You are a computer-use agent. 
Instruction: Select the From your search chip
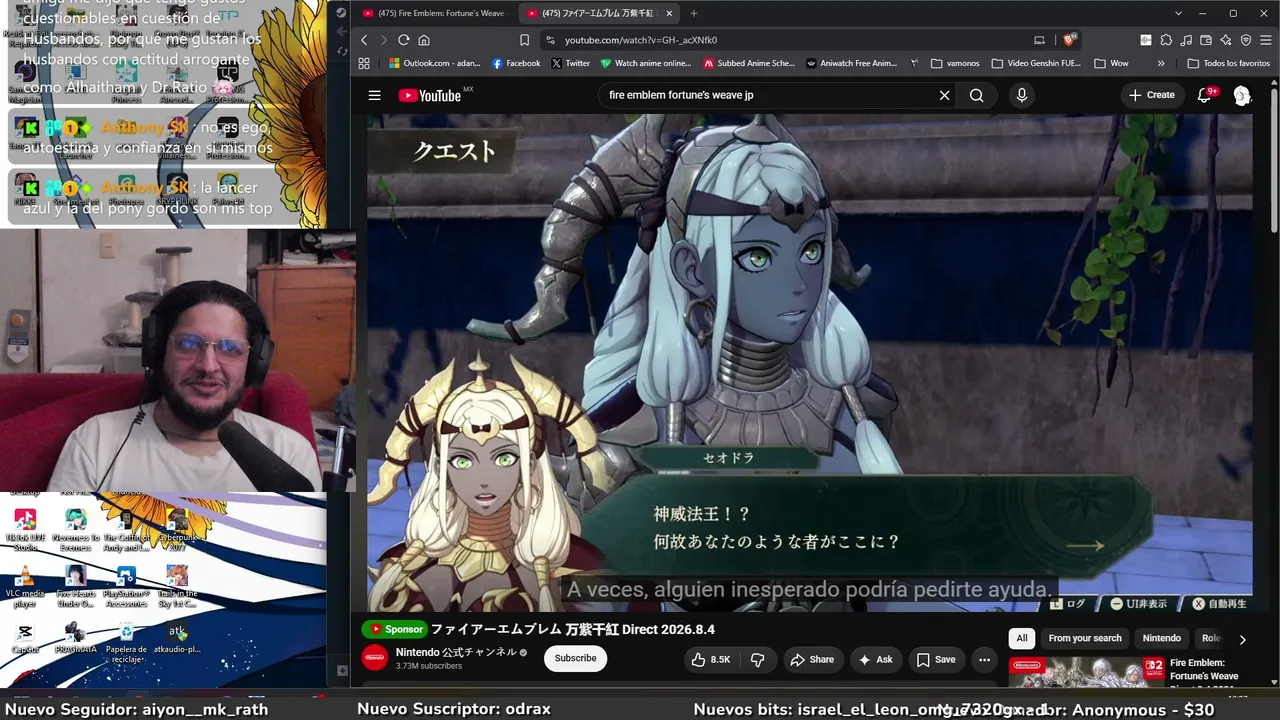tap(1085, 638)
